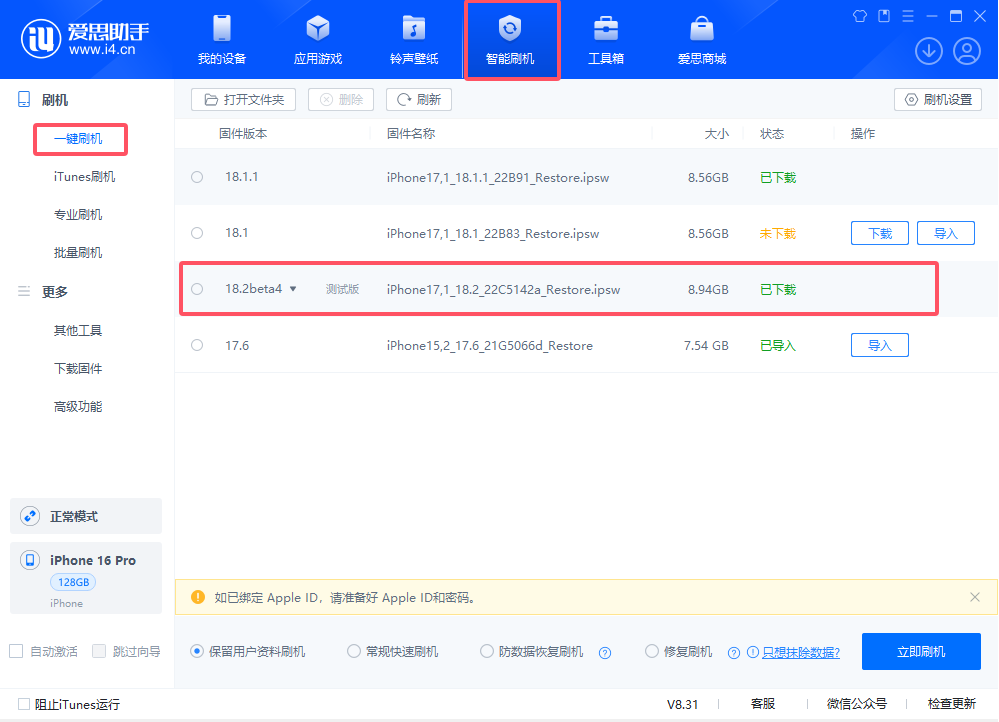This screenshot has height=722, width=999.
Task: Open the theme skin icon in title bar
Action: pyautogui.click(x=859, y=16)
